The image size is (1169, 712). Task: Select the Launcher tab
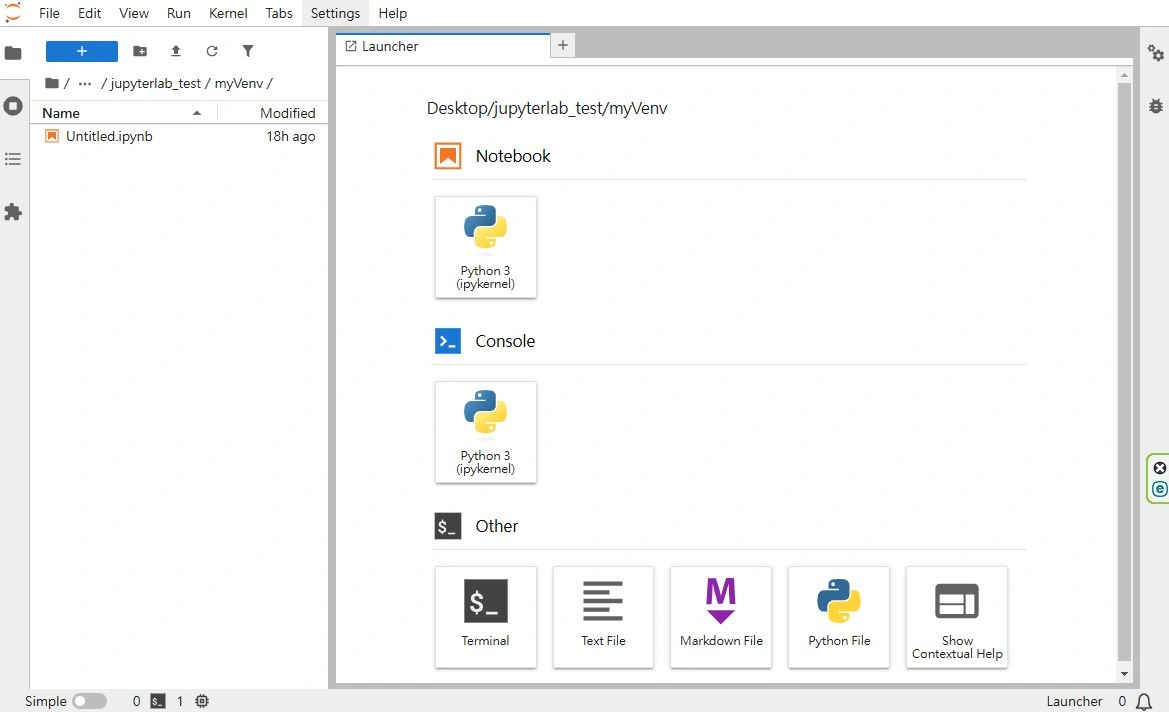(x=390, y=46)
